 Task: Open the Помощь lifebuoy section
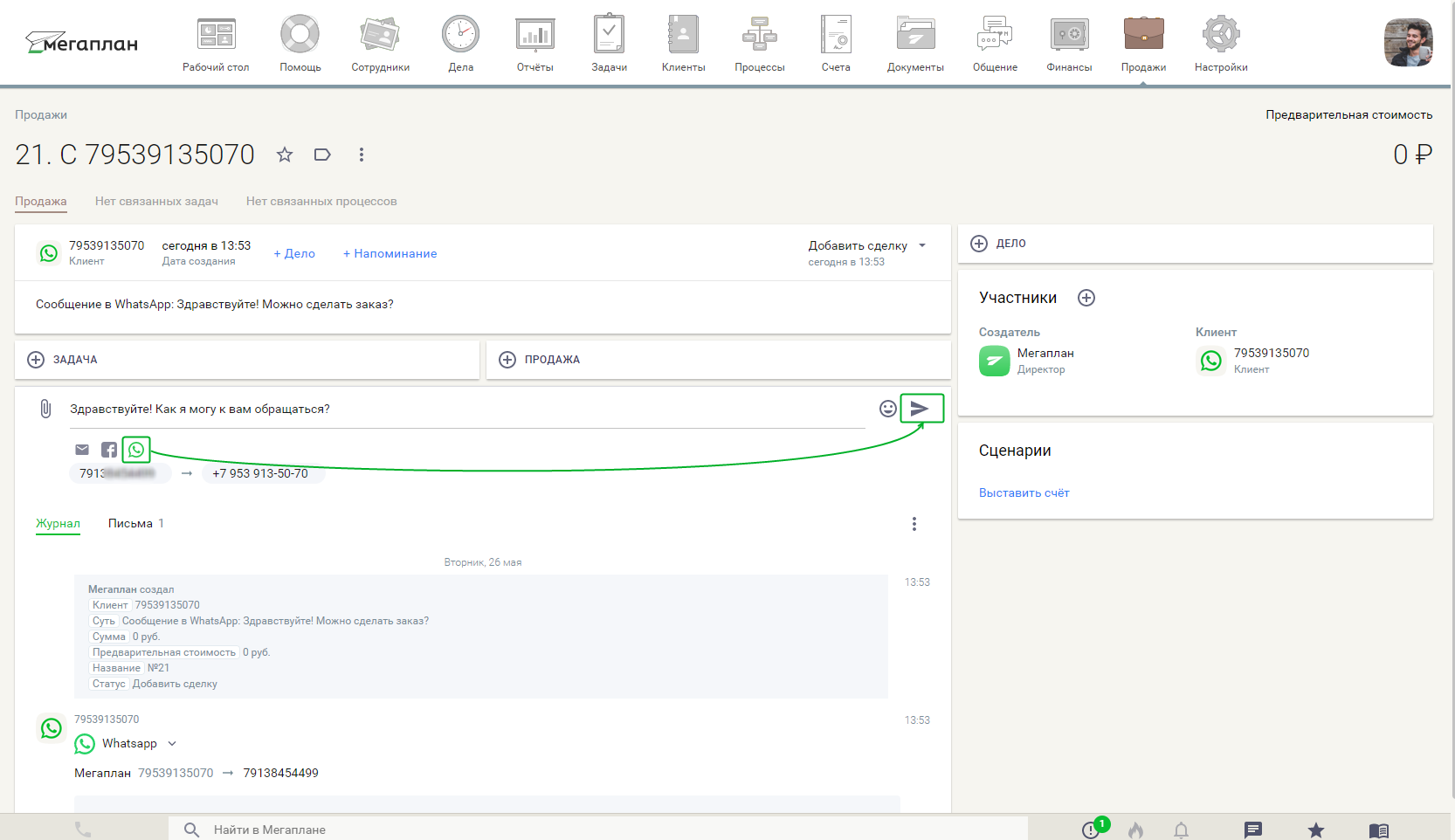pyautogui.click(x=300, y=45)
